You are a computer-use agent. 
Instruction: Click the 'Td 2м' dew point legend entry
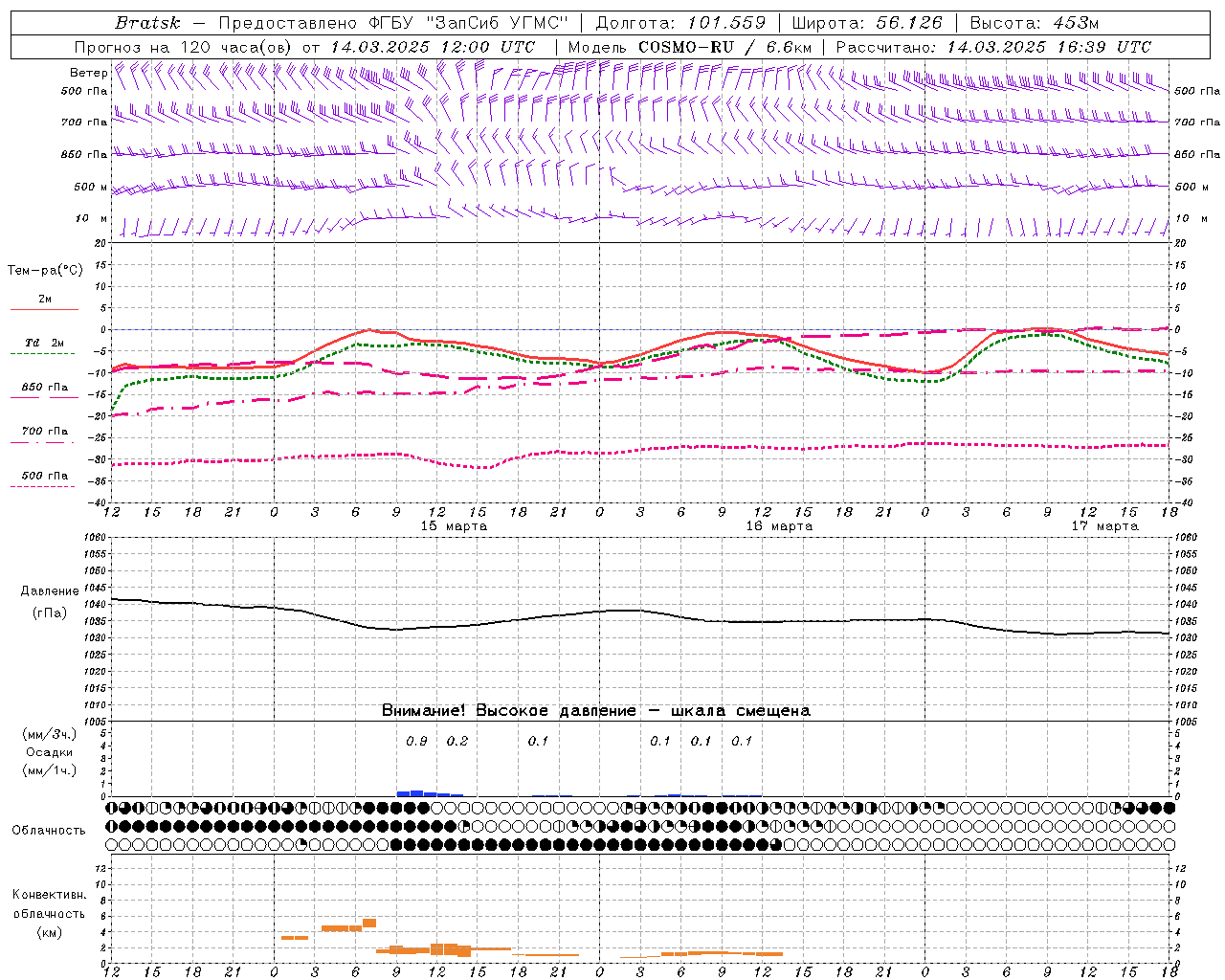coord(45,343)
